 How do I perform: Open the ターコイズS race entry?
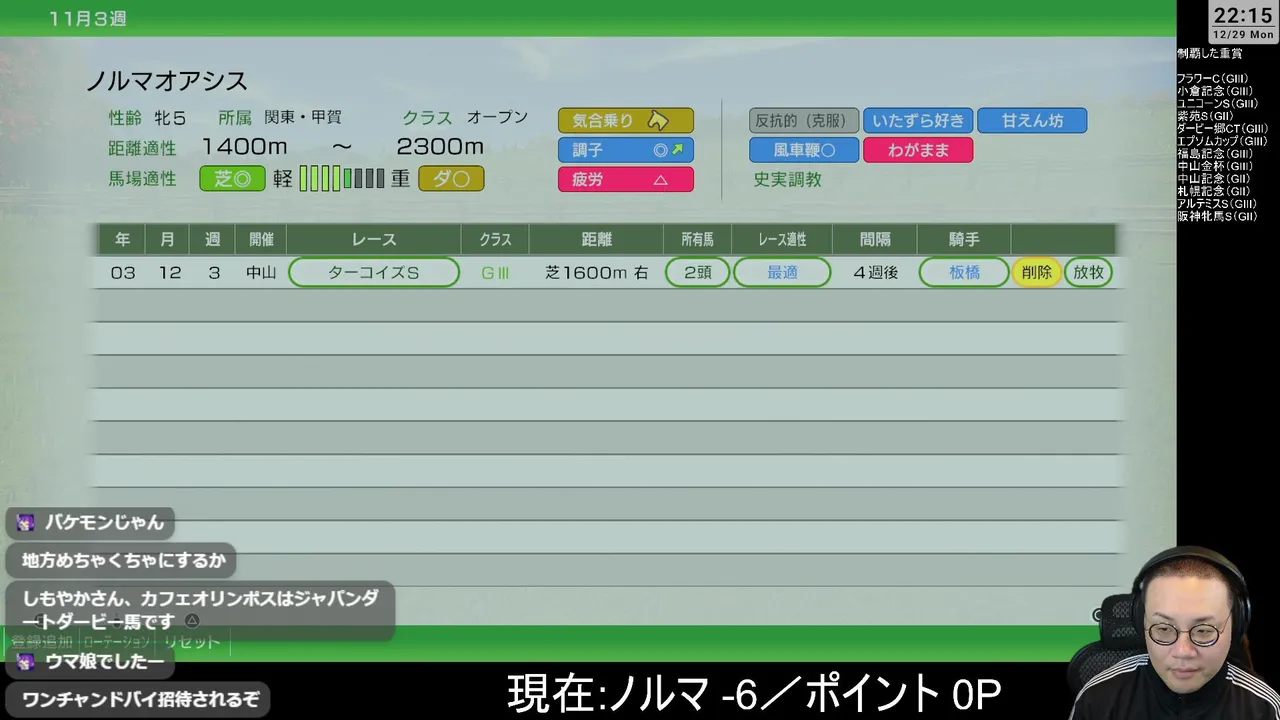(374, 272)
